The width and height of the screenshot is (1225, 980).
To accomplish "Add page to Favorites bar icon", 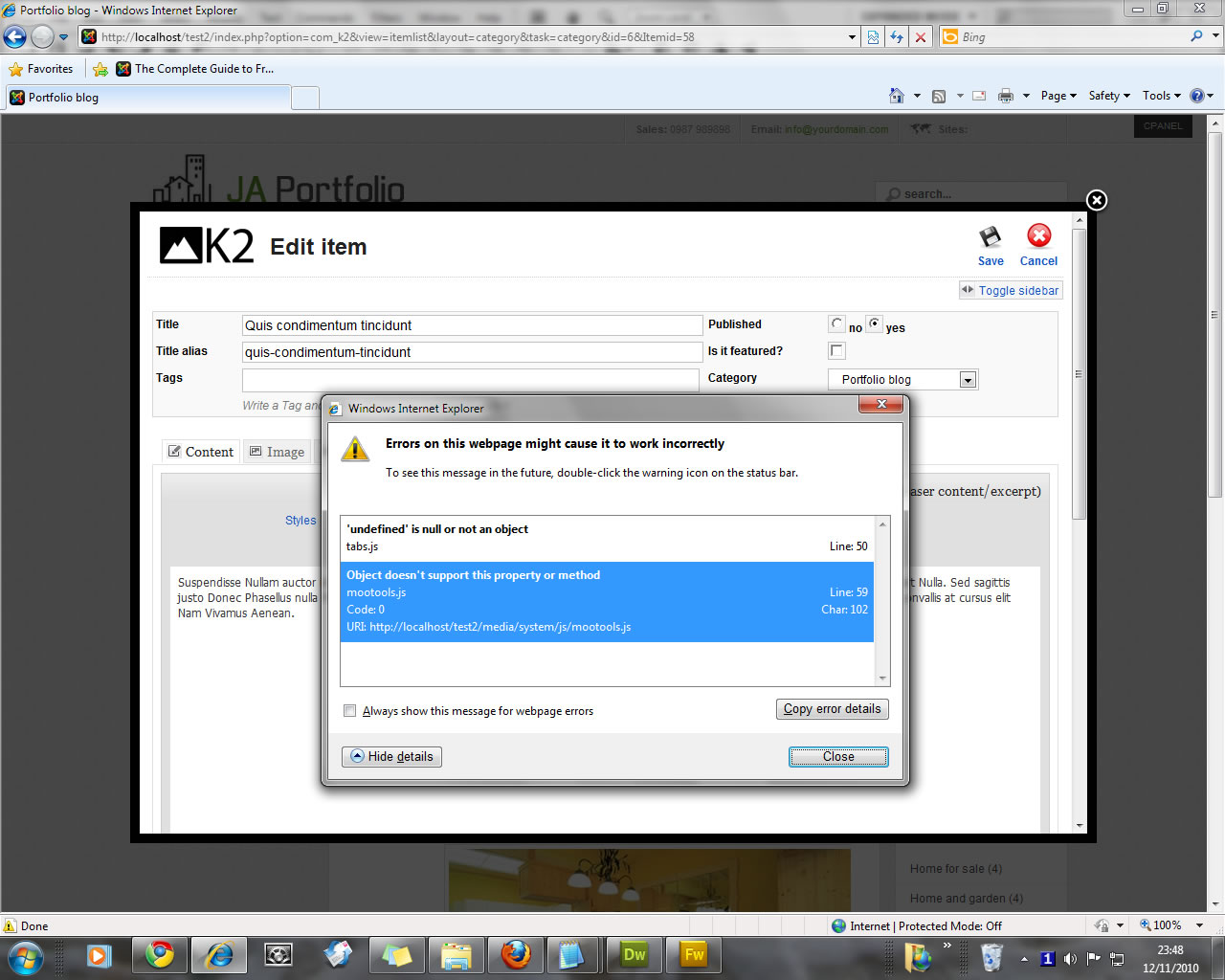I will tap(100, 69).
